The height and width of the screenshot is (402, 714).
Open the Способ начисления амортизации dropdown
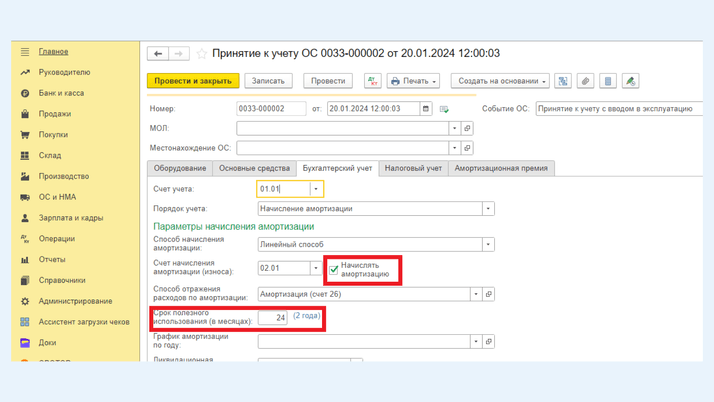click(x=488, y=245)
